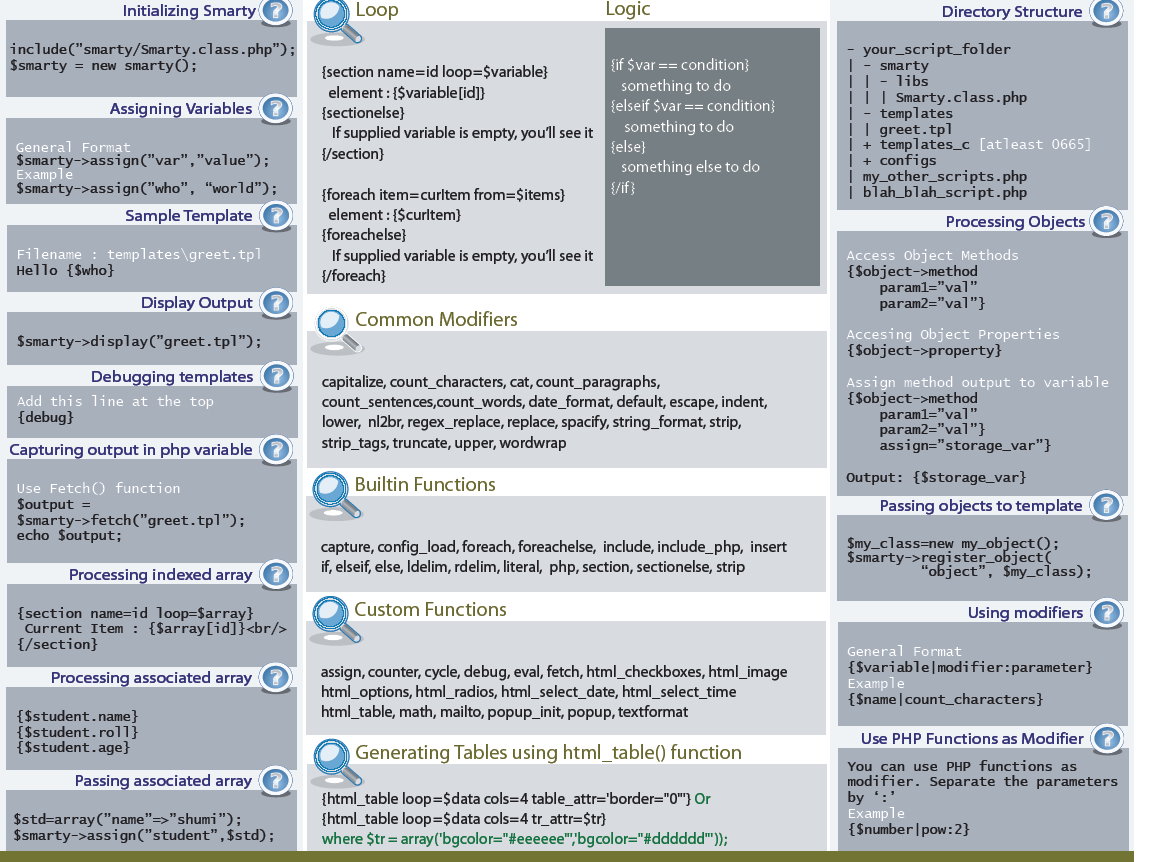Click the help icon beside Directory Structure
The width and height of the screenshot is (1154, 862).
1106,13
